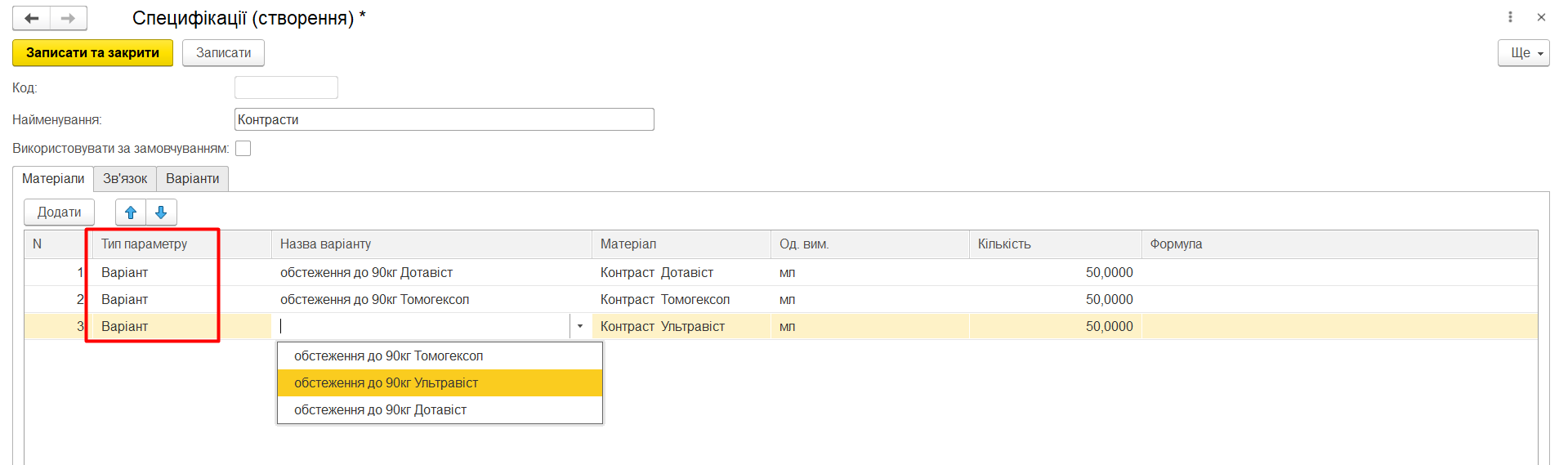Open dropdown arrow in variant name cell
The height and width of the screenshot is (465, 1568).
580,326
